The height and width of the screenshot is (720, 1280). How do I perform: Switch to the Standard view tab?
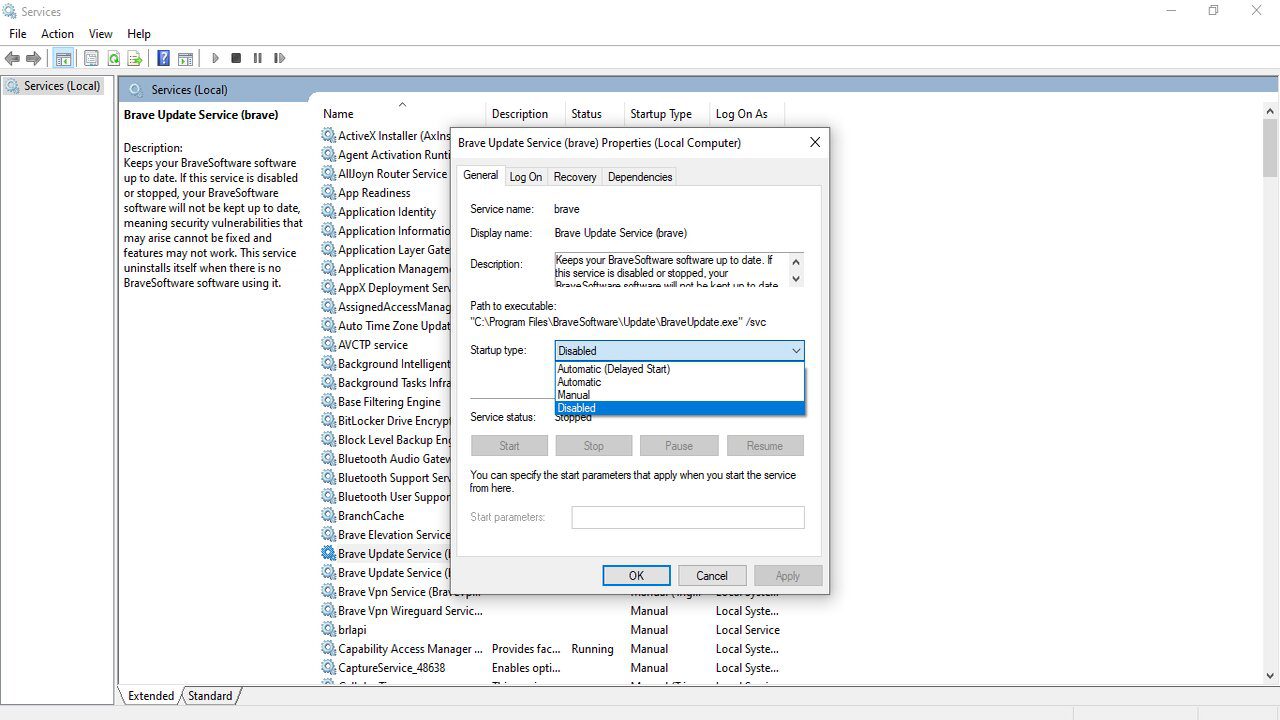click(x=210, y=696)
